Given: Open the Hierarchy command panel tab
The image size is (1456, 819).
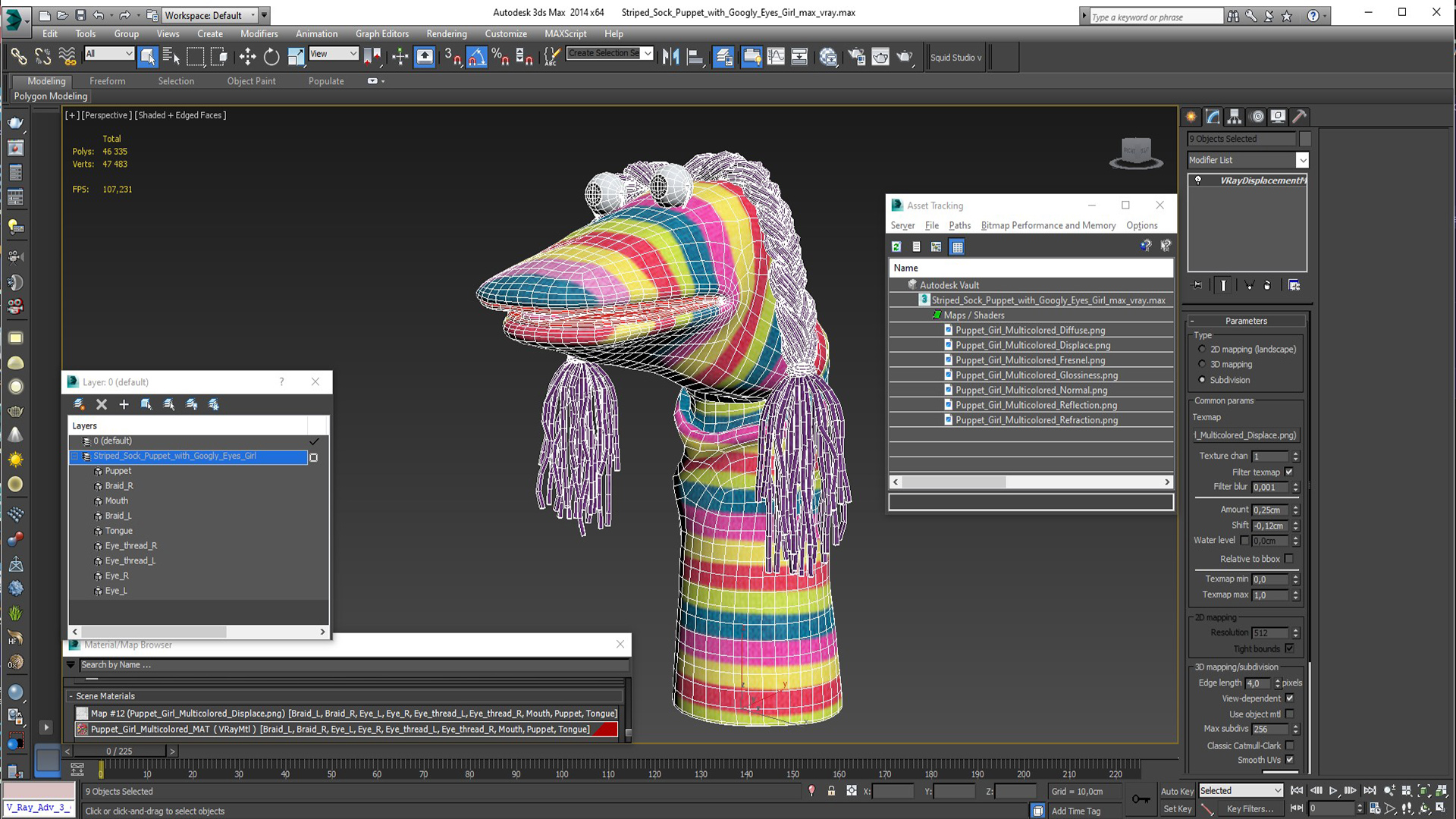Looking at the screenshot, I should click(1234, 117).
